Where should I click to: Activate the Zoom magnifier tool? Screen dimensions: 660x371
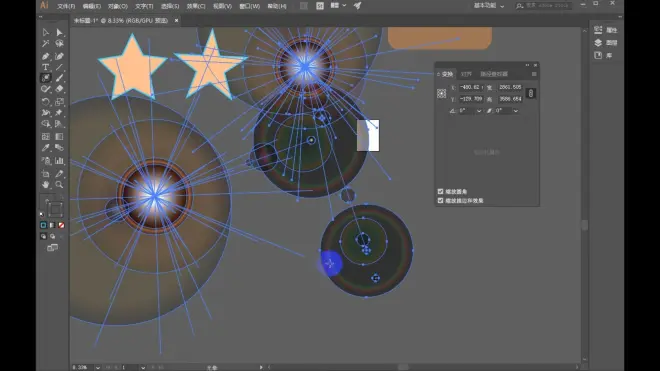(59, 184)
